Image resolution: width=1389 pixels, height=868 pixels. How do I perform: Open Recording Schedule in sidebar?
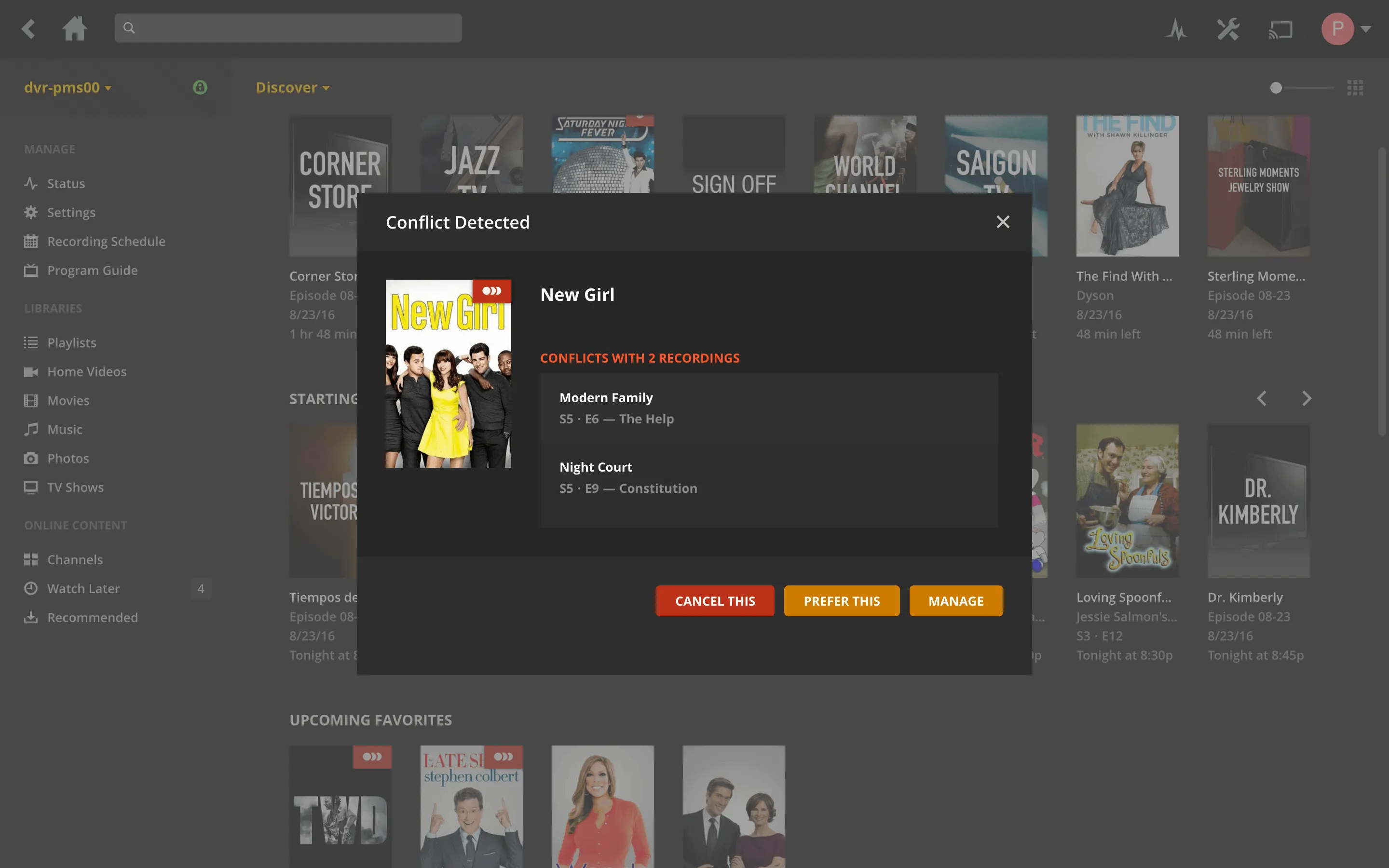106,241
